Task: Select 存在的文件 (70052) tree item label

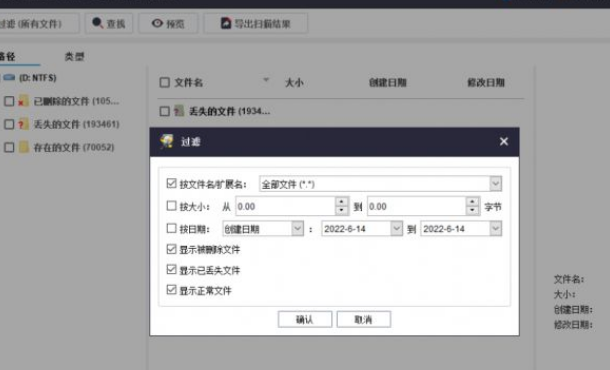Action: [x=74, y=147]
